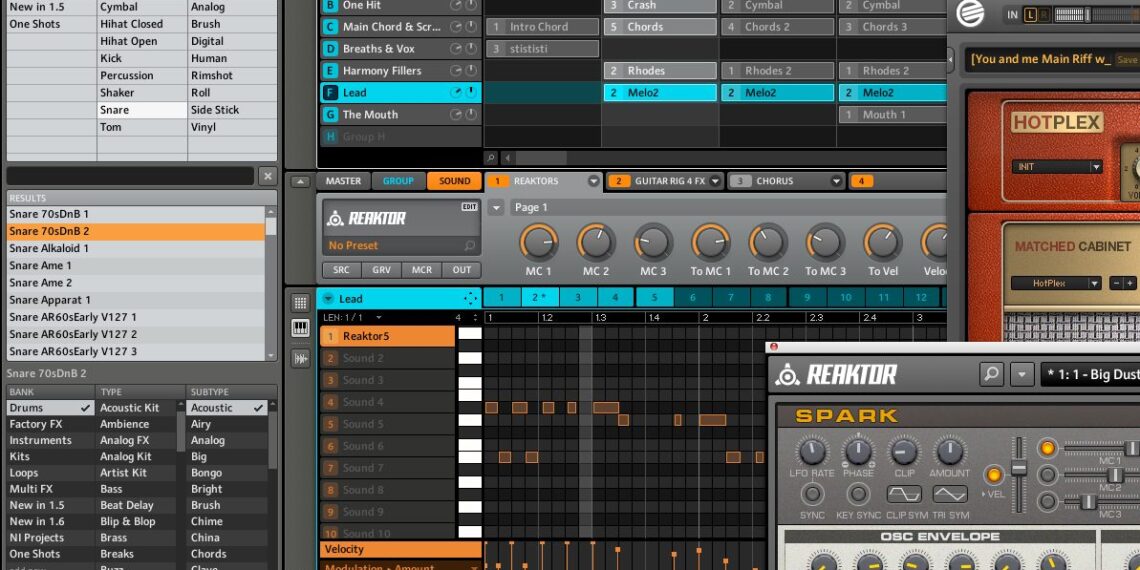Toggle the Key Sync button under Phase

(858, 494)
